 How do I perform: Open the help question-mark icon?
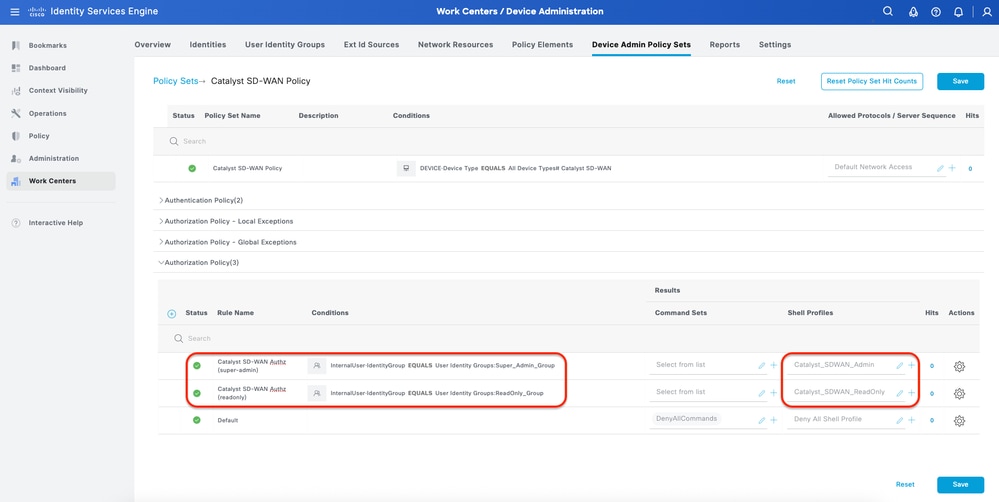click(x=935, y=11)
